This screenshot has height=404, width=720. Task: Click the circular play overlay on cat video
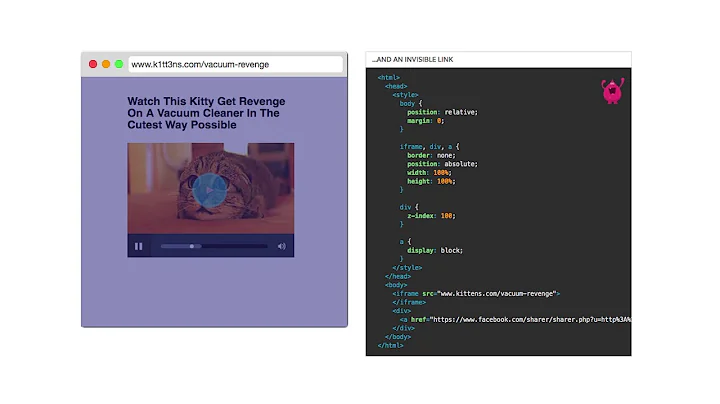pos(209,190)
